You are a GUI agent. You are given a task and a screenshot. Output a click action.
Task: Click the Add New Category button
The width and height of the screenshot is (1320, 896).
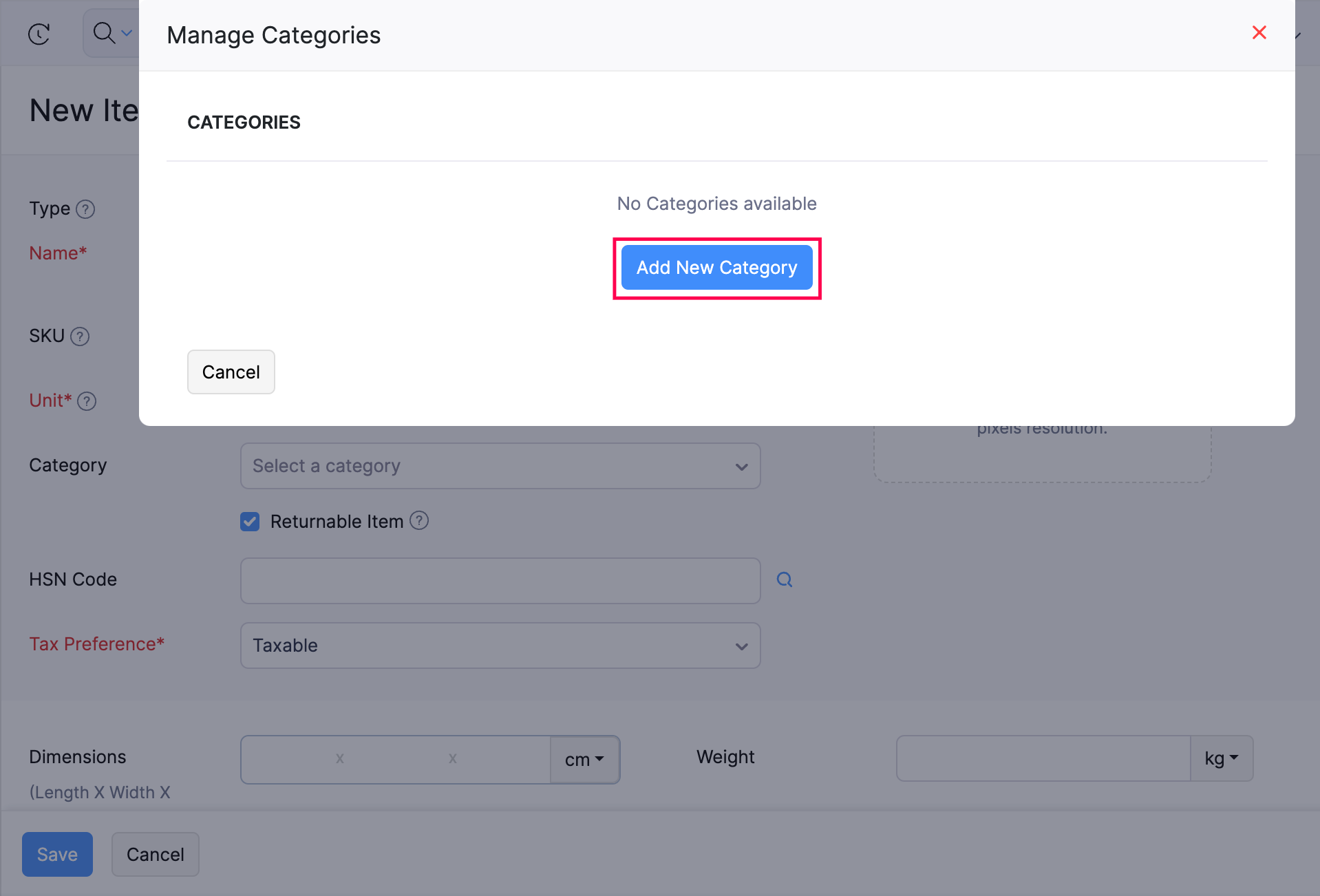tap(716, 268)
